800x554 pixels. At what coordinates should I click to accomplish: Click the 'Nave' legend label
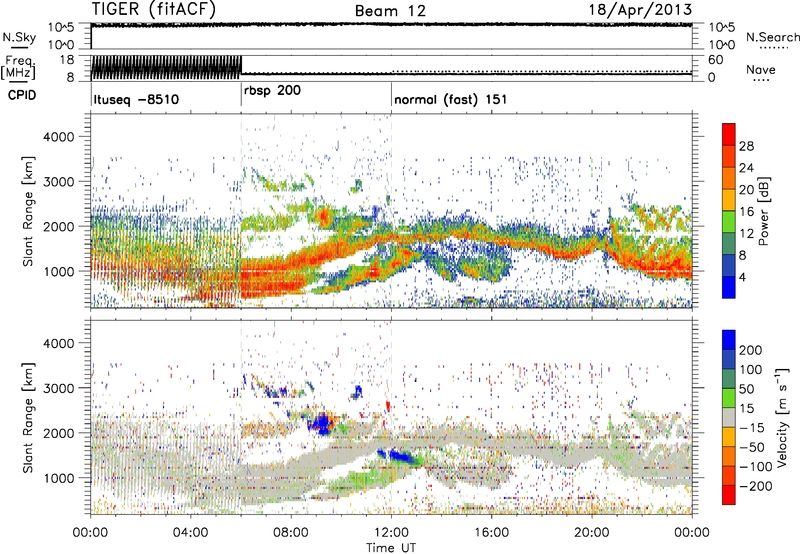pos(761,69)
